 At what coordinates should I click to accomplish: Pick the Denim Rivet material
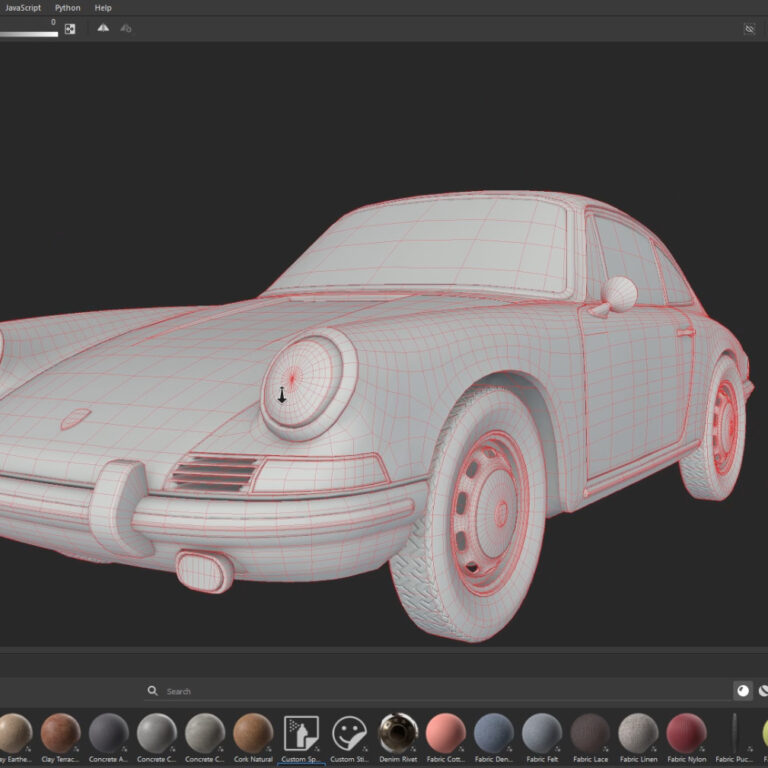click(x=398, y=733)
